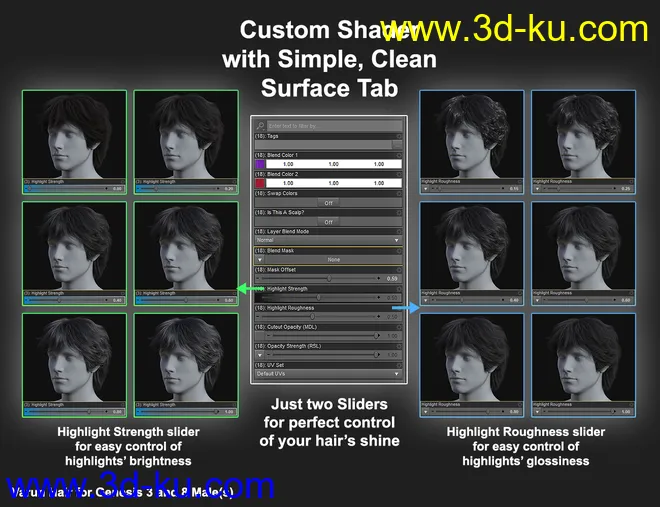The width and height of the screenshot is (660, 507).
Task: Click the Highlight Strength slider handle
Action: [x=319, y=297]
